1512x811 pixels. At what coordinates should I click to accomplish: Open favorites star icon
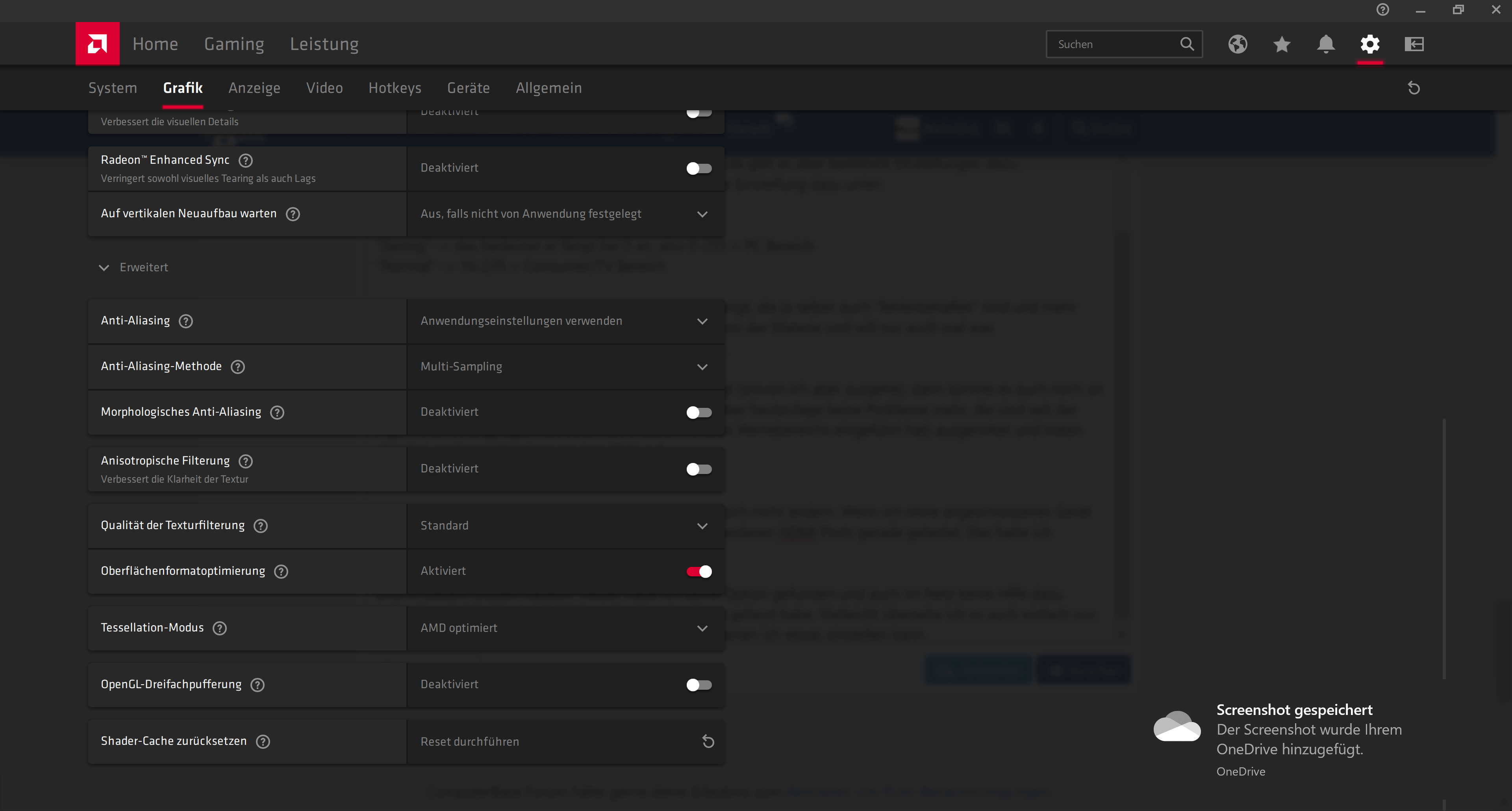point(1282,44)
